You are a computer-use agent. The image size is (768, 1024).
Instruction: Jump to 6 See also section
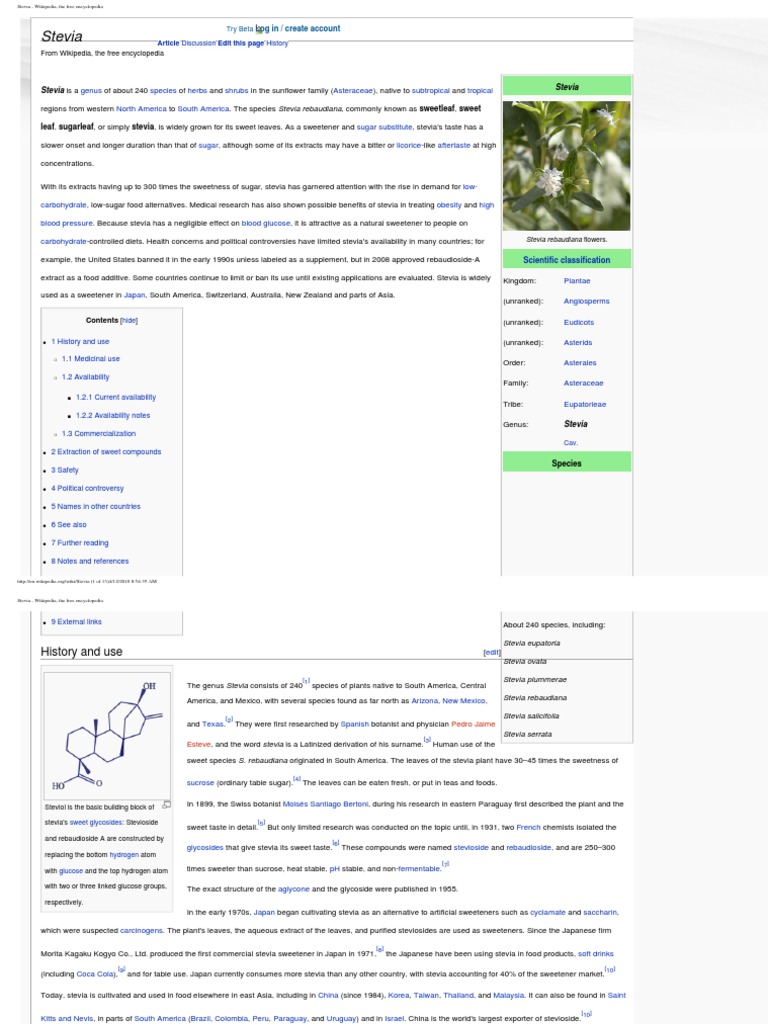pos(69,525)
